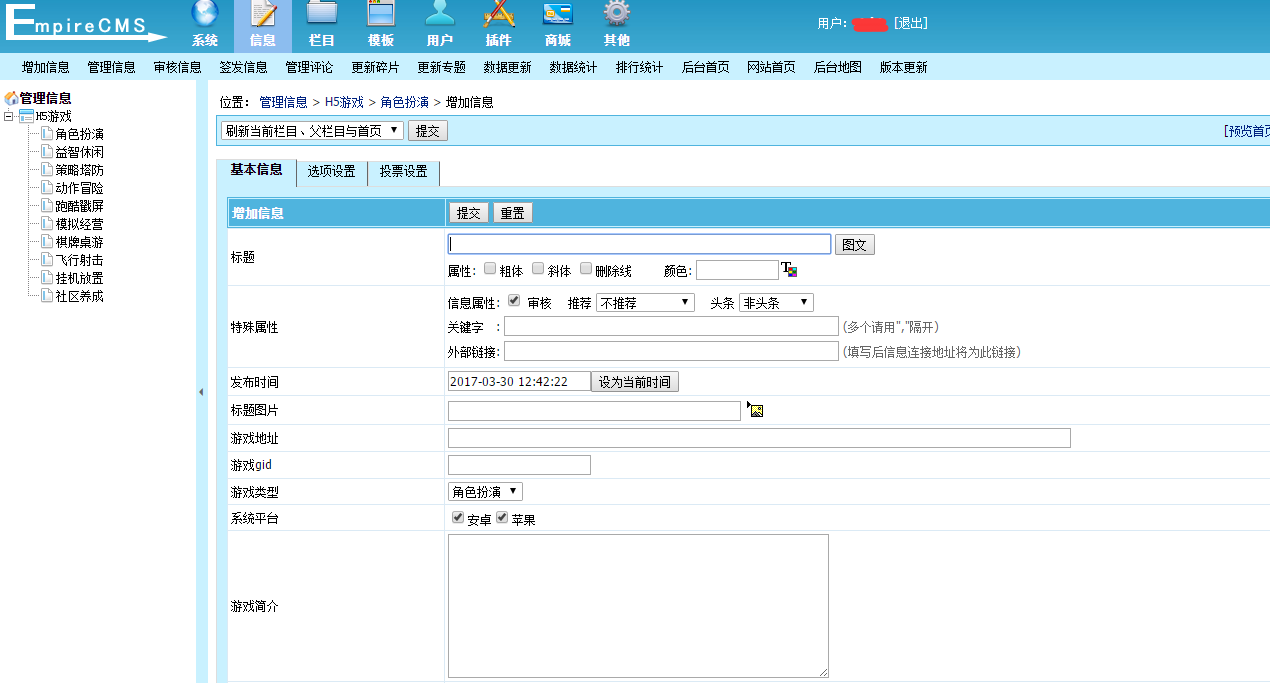Click the title image picker icon

point(756,410)
